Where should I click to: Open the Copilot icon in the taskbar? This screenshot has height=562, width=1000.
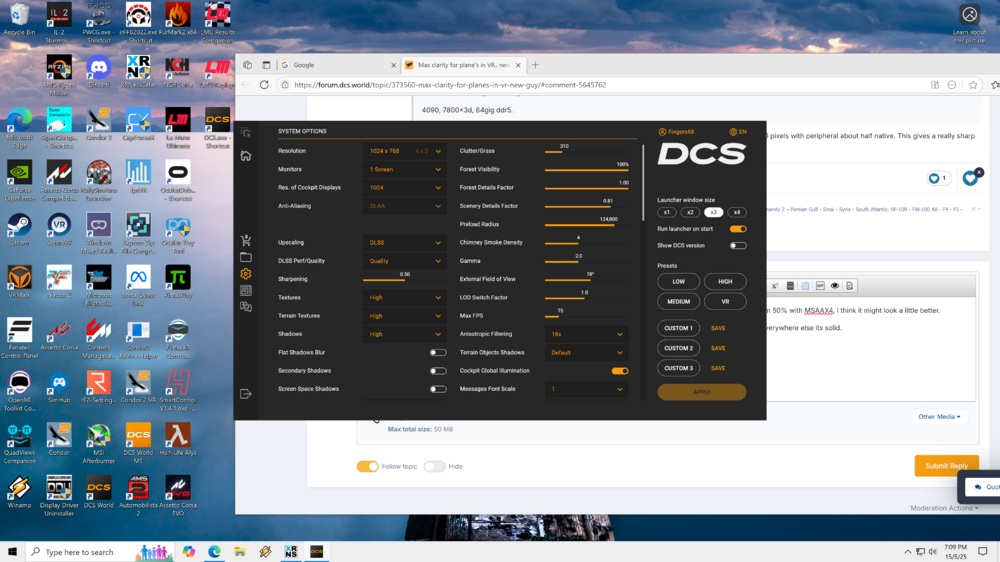click(189, 552)
